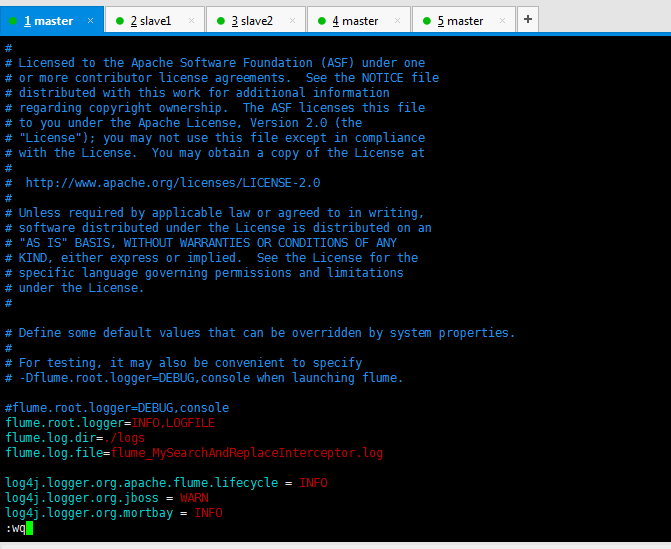The height and width of the screenshot is (549, 671).
Task: Close the 5 master tab
Action: pyautogui.click(x=502, y=21)
